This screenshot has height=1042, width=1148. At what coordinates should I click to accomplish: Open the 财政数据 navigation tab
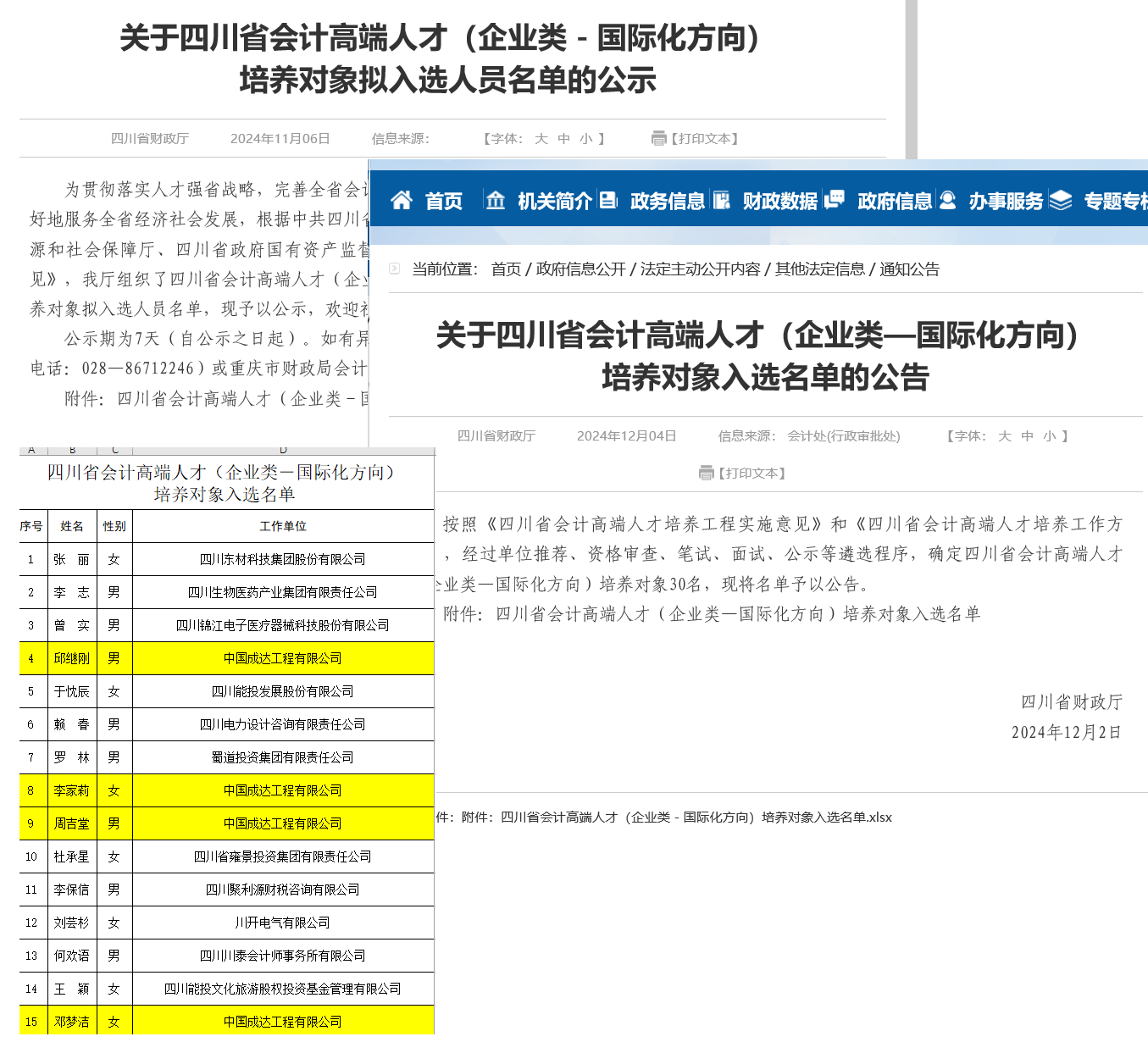(780, 201)
